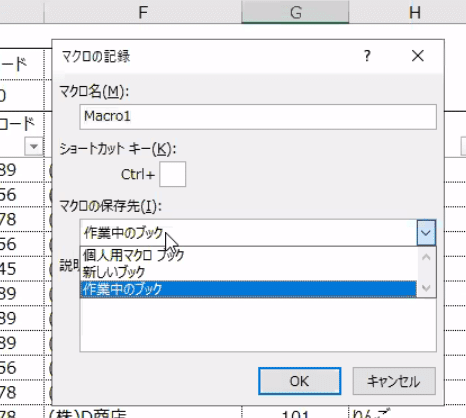Image resolution: width=466 pixels, height=418 pixels.
Task: Click the キャンセル button
Action: point(394,381)
